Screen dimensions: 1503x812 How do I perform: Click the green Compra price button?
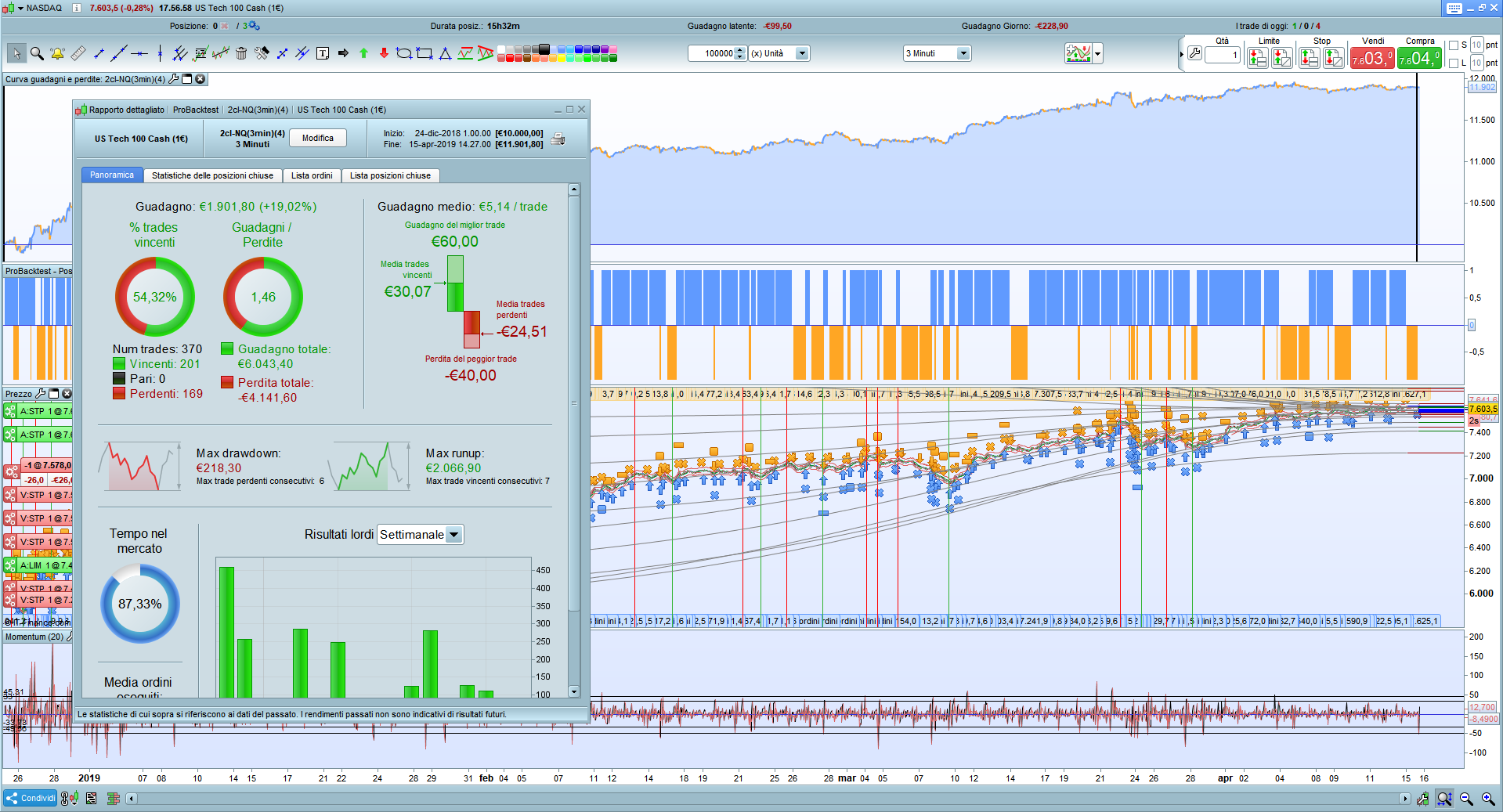coord(1419,58)
